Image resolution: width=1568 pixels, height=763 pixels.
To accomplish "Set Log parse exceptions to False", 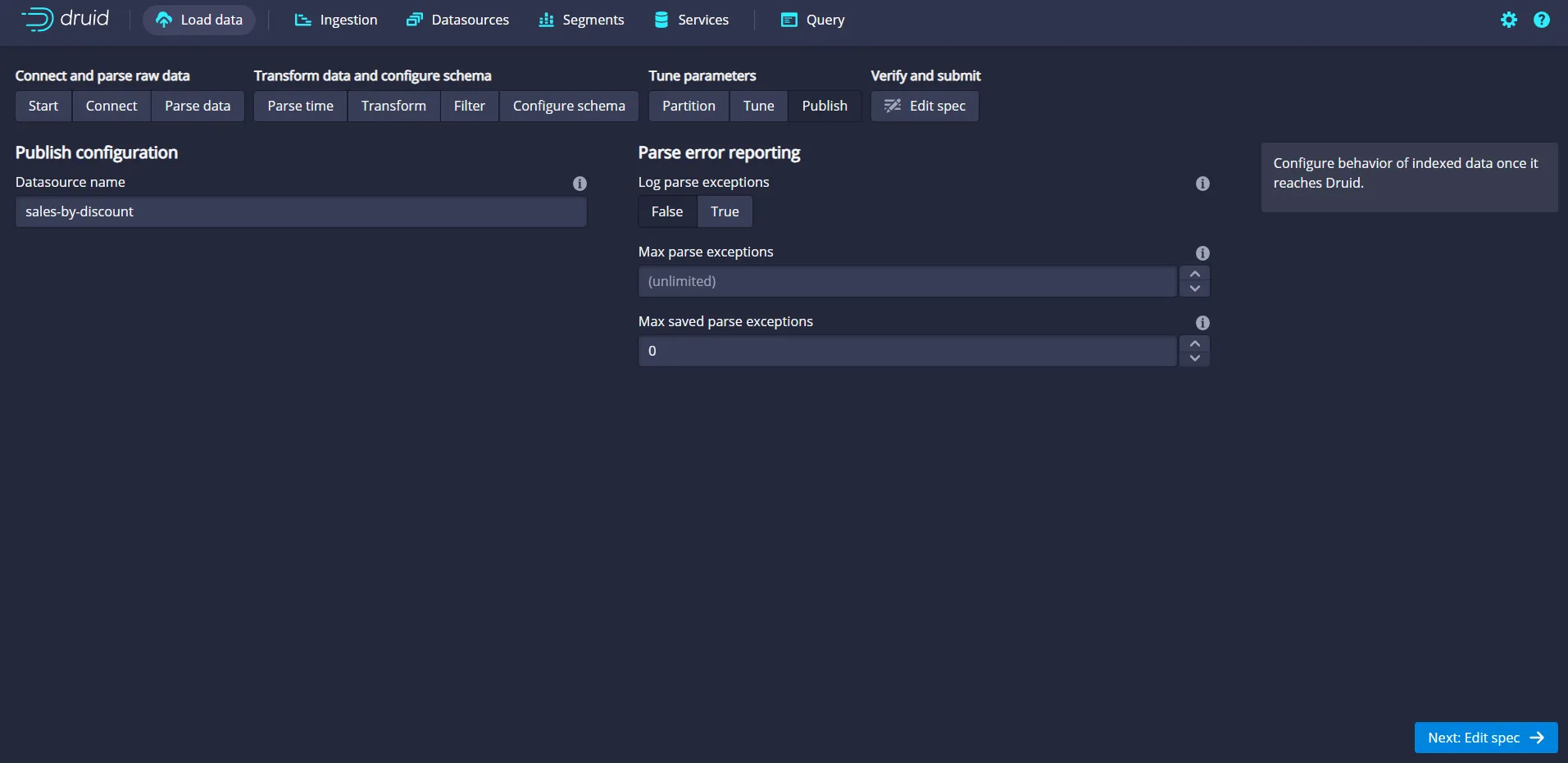I will pyautogui.click(x=666, y=211).
